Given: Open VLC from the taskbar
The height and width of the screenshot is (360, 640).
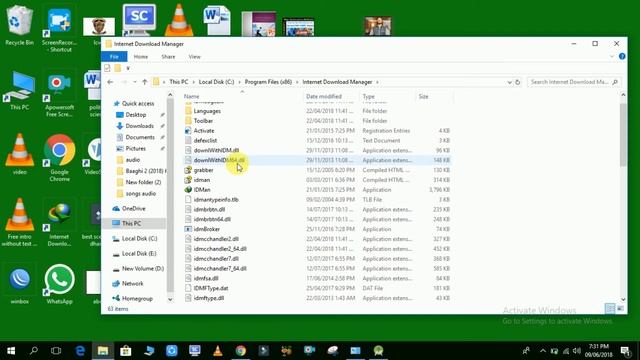Looking at the screenshot, I should pos(218,351).
